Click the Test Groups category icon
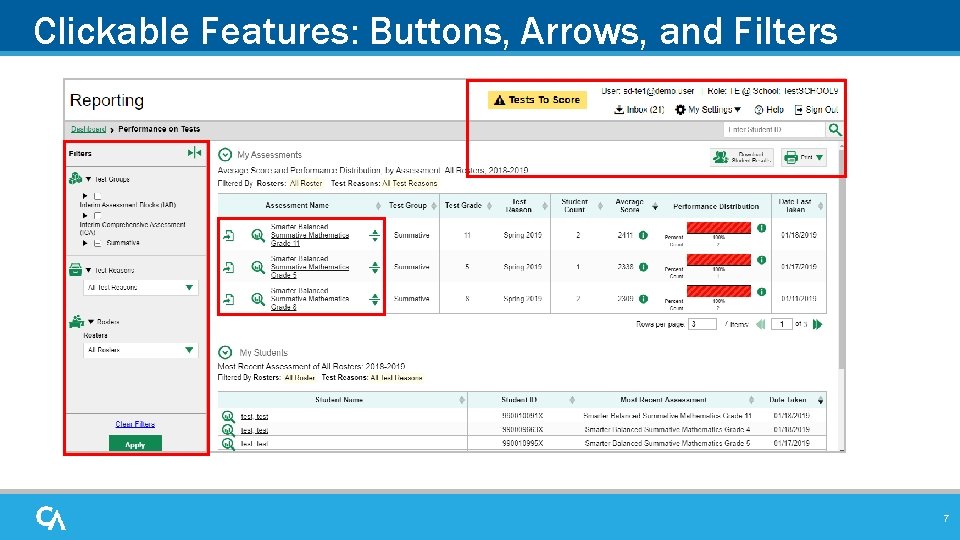This screenshot has height=540, width=960. click(x=75, y=178)
